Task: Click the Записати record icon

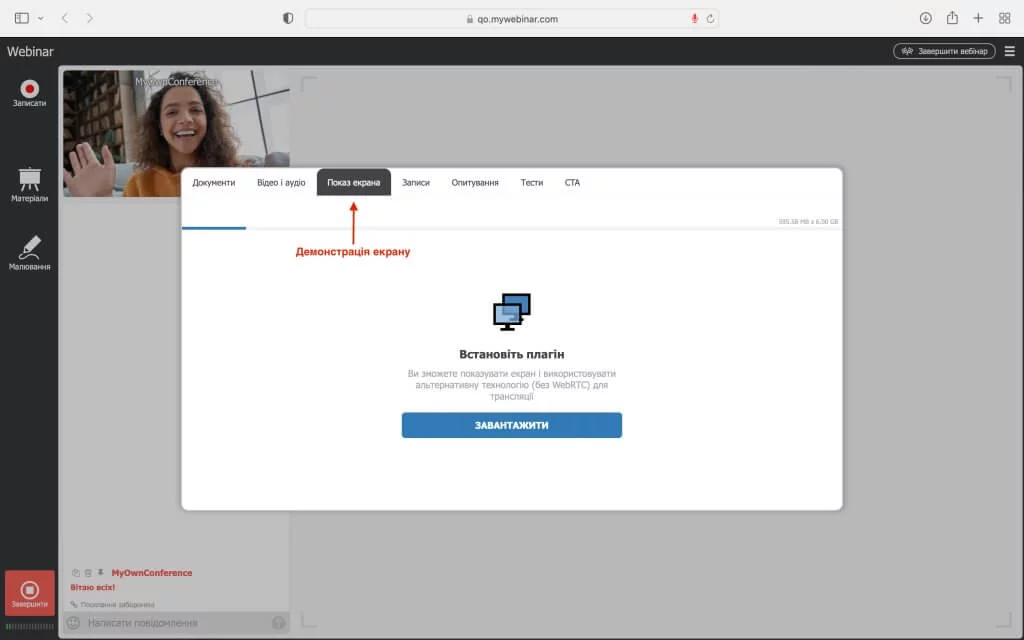Action: [29, 90]
